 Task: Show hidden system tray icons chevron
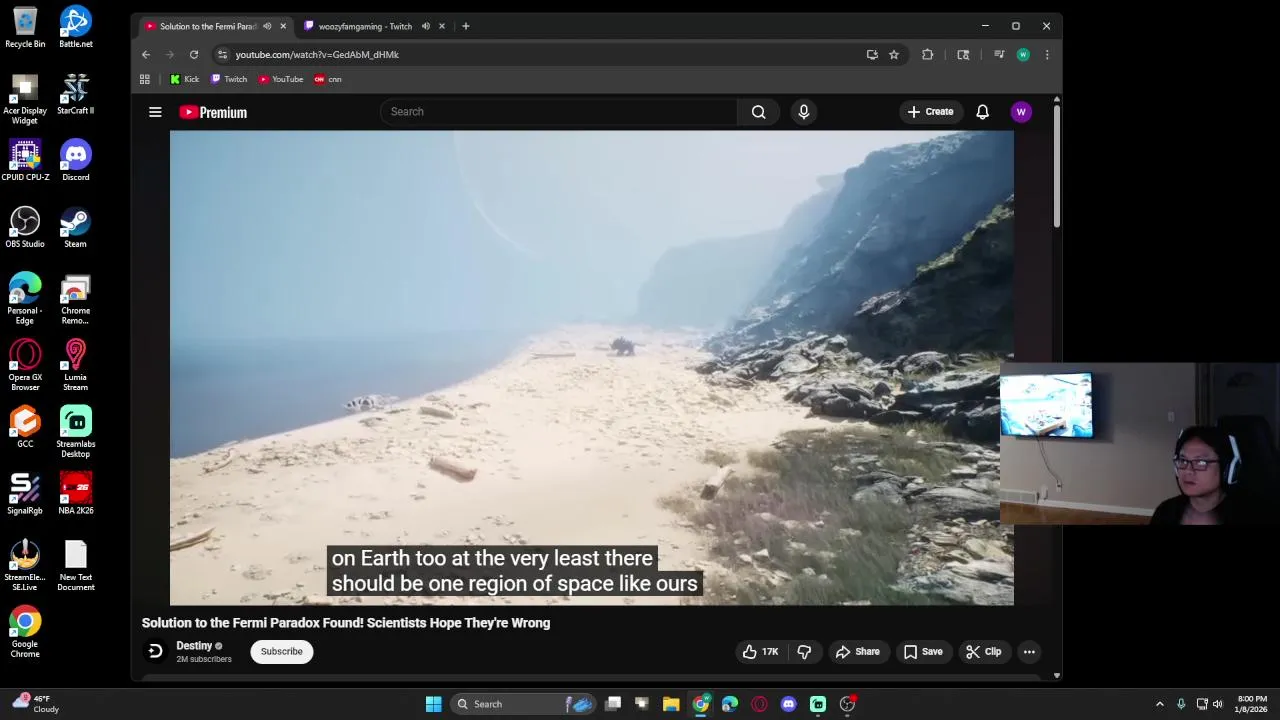1159,704
